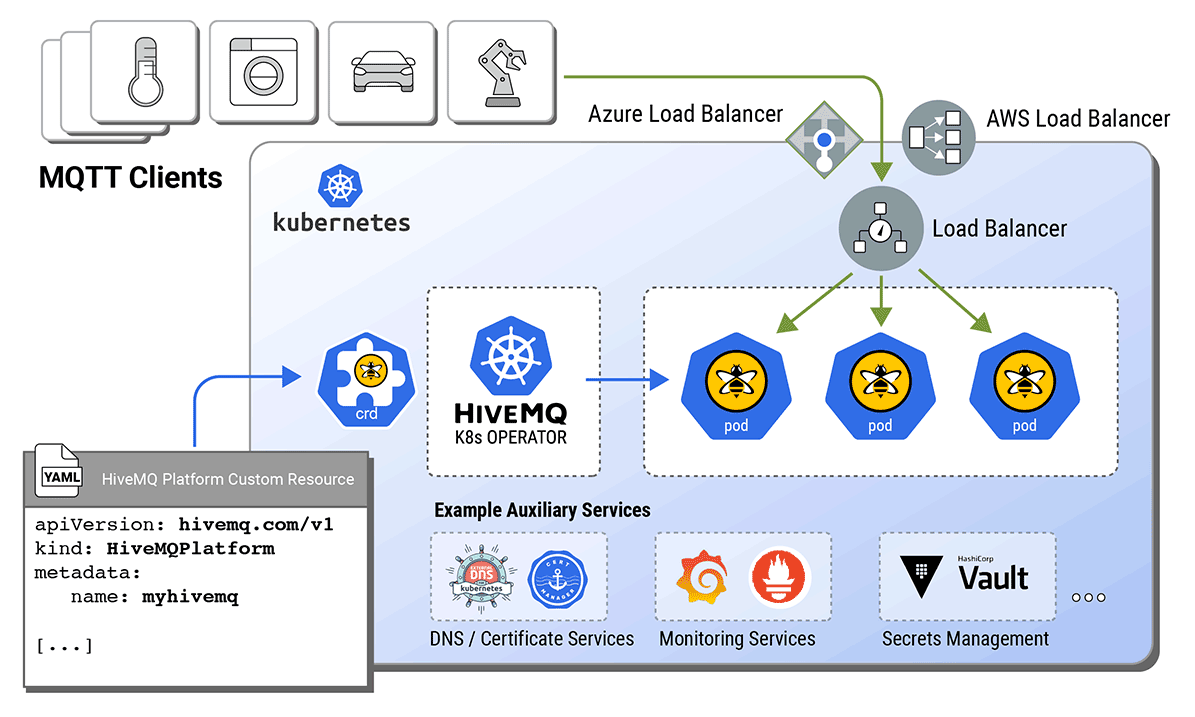The width and height of the screenshot is (1195, 717).
Task: Click the 'Azure Load Balancer' label
Action: click(685, 114)
